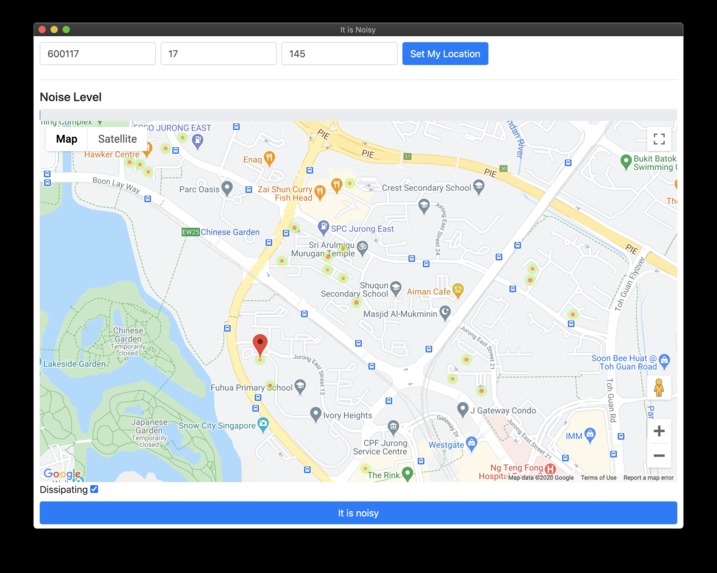Focus the input field containing 17
Image resolution: width=717 pixels, height=573 pixels.
click(x=219, y=54)
